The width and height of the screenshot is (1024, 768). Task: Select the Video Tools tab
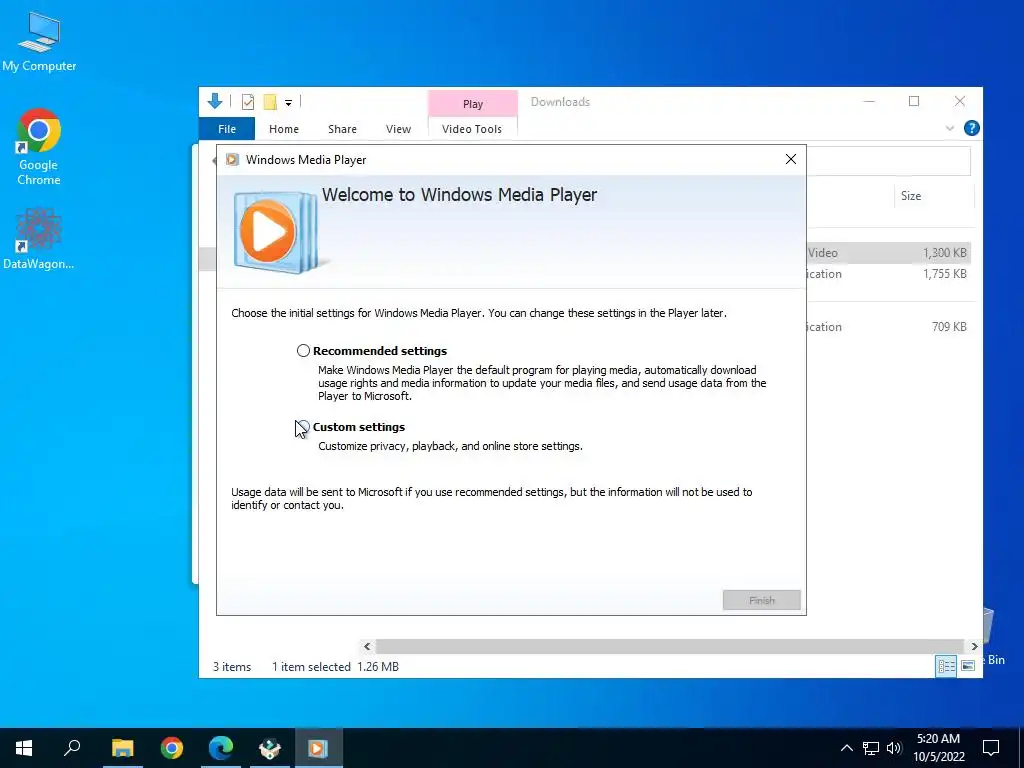click(x=472, y=129)
